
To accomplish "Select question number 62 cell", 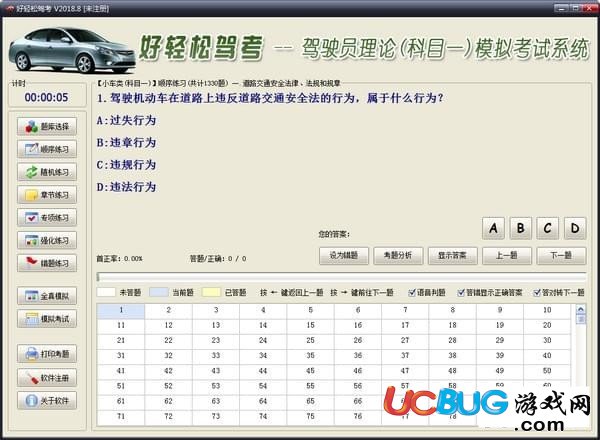I will click(168, 401).
